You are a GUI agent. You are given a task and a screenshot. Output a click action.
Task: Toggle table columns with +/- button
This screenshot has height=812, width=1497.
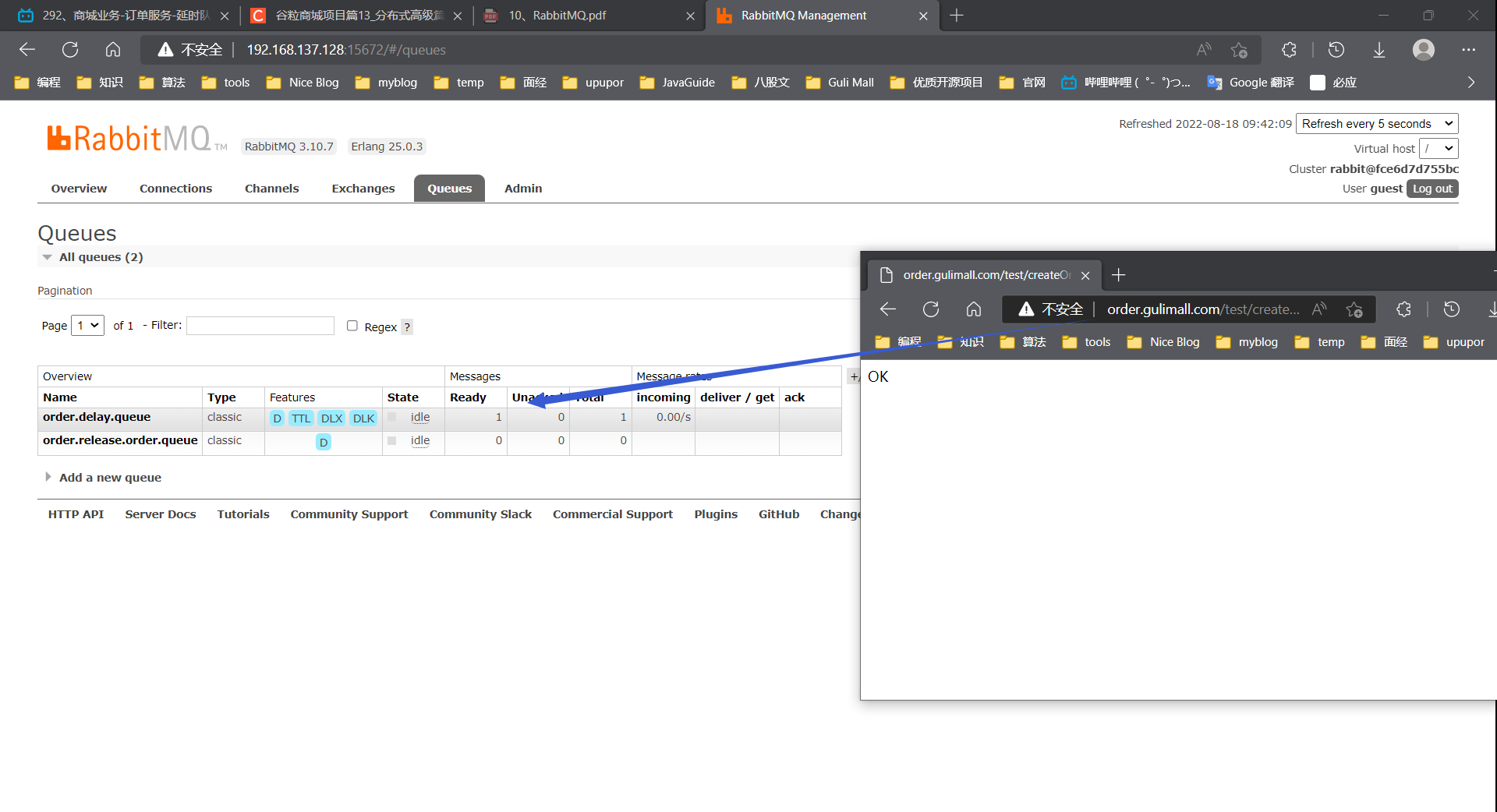point(855,376)
